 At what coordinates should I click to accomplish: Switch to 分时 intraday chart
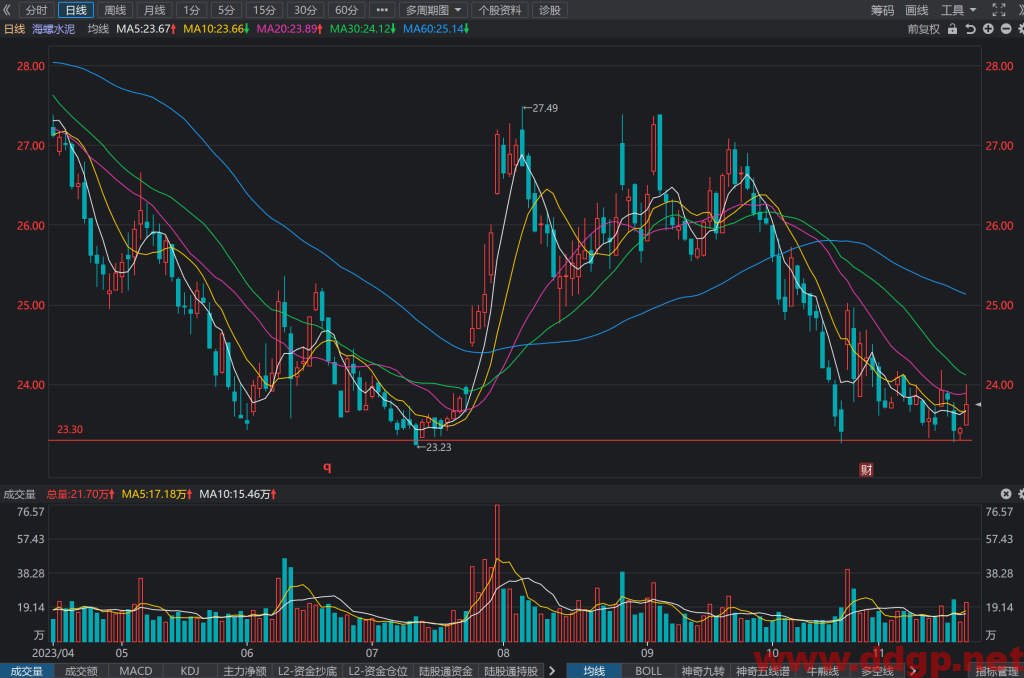tap(37, 10)
